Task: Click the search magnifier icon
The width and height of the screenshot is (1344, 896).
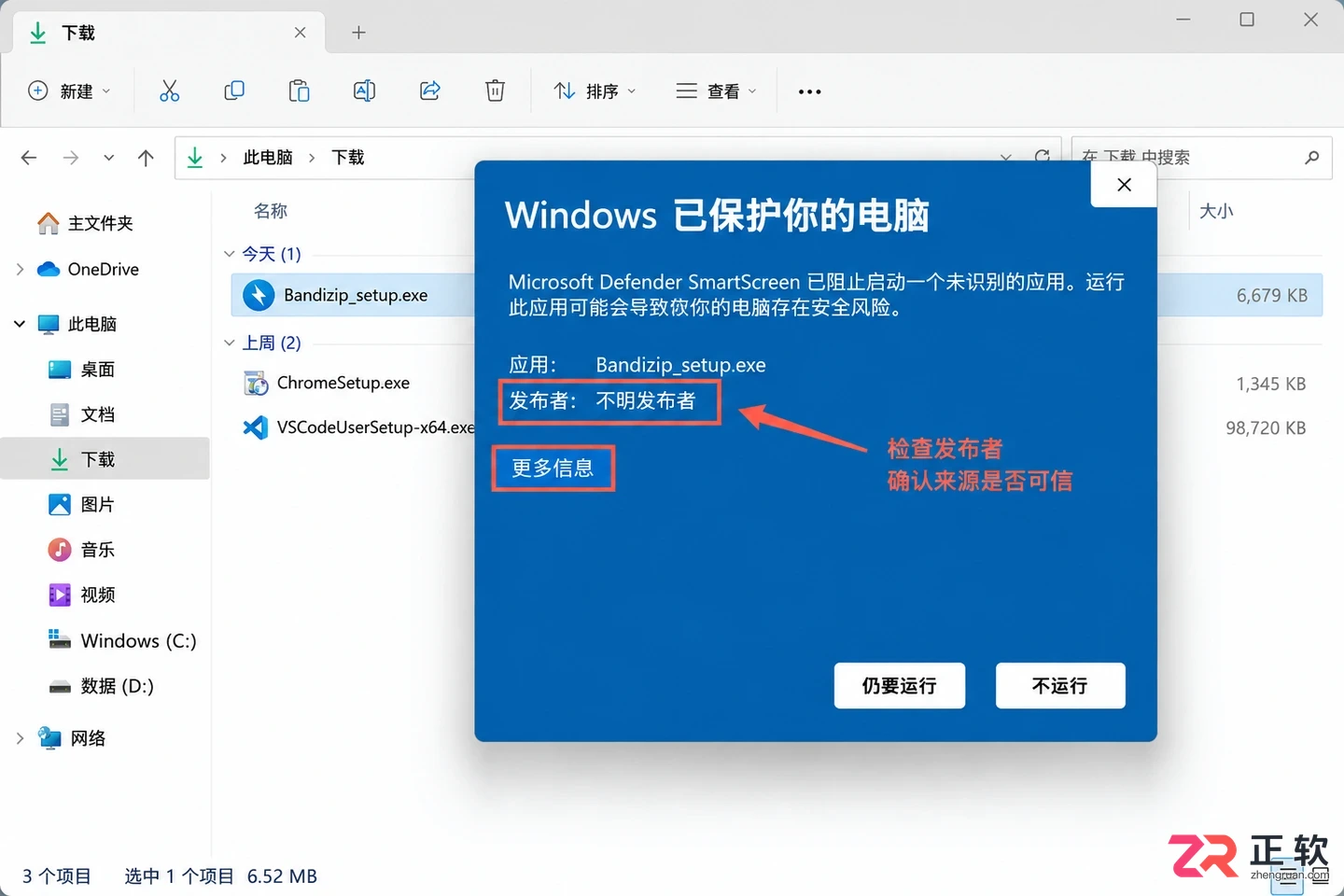Action: pyautogui.click(x=1311, y=158)
